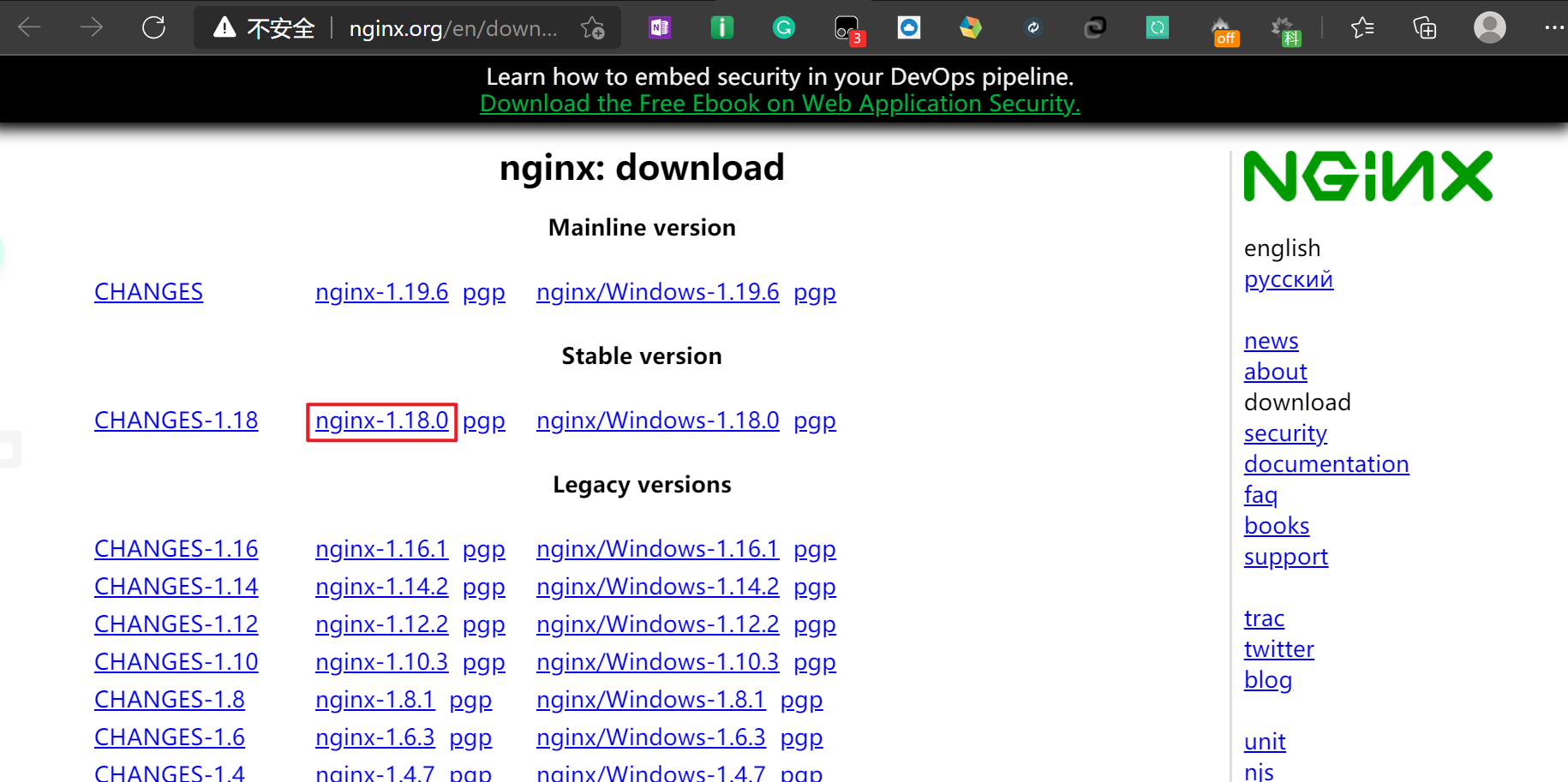Screen dimensions: 1568x782
Task: Download nginx-1.14.2 source
Action: [382, 587]
